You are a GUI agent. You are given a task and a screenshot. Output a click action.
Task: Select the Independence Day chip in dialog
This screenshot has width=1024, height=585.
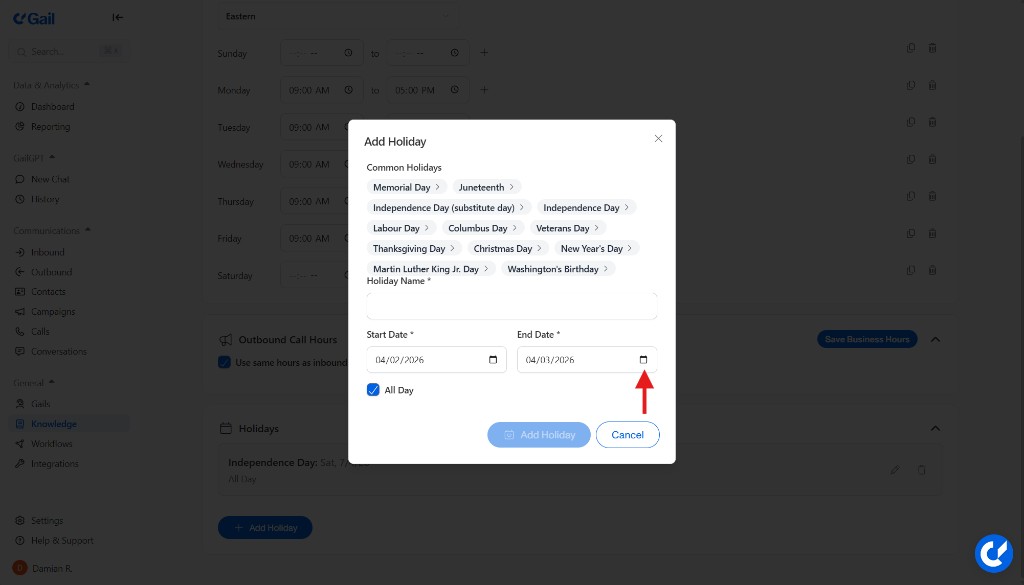coord(586,208)
